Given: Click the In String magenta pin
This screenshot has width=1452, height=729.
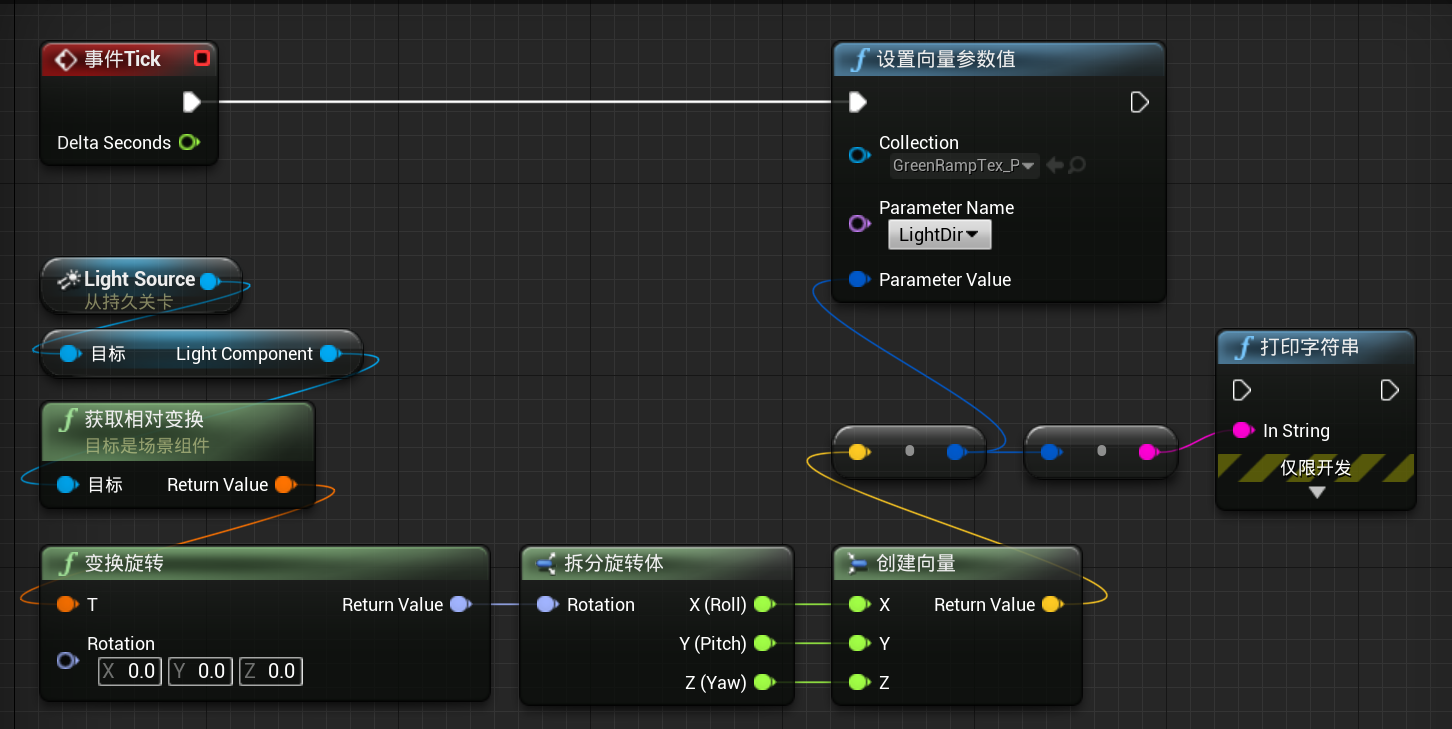Looking at the screenshot, I should pos(1243,430).
